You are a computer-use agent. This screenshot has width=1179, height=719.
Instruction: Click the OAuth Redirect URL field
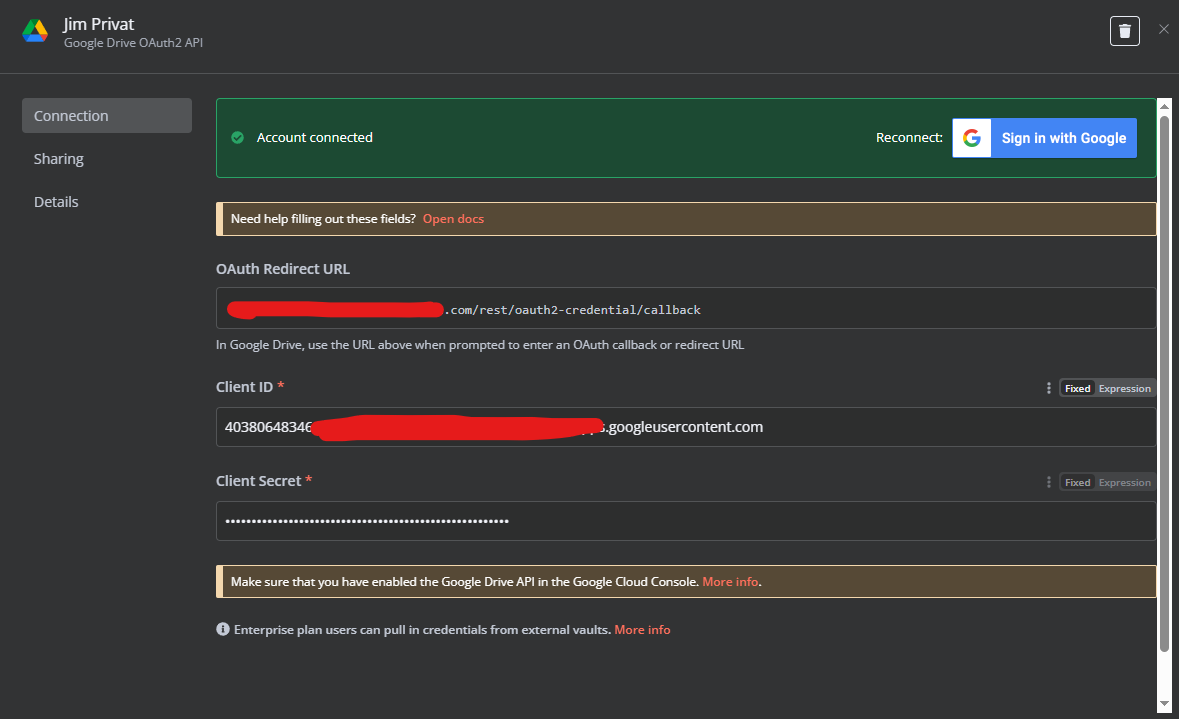point(686,308)
